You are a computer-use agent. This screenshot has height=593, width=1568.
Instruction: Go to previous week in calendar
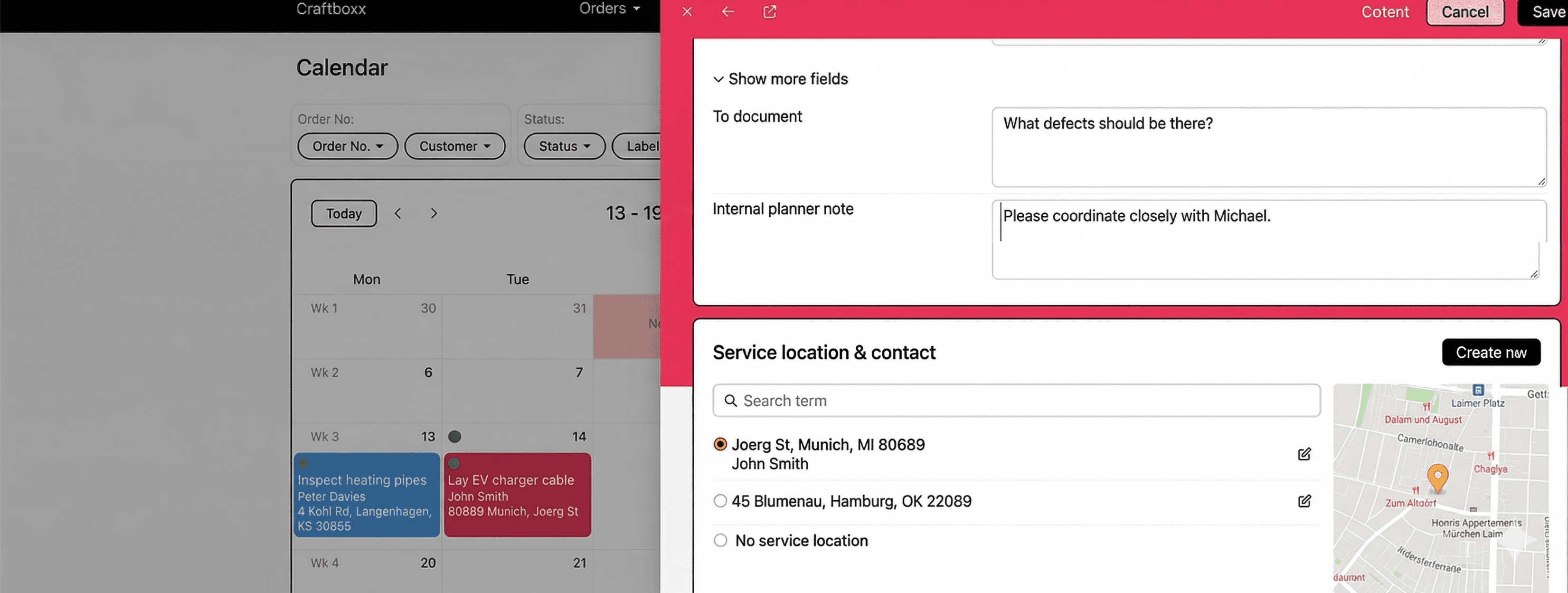coord(397,213)
